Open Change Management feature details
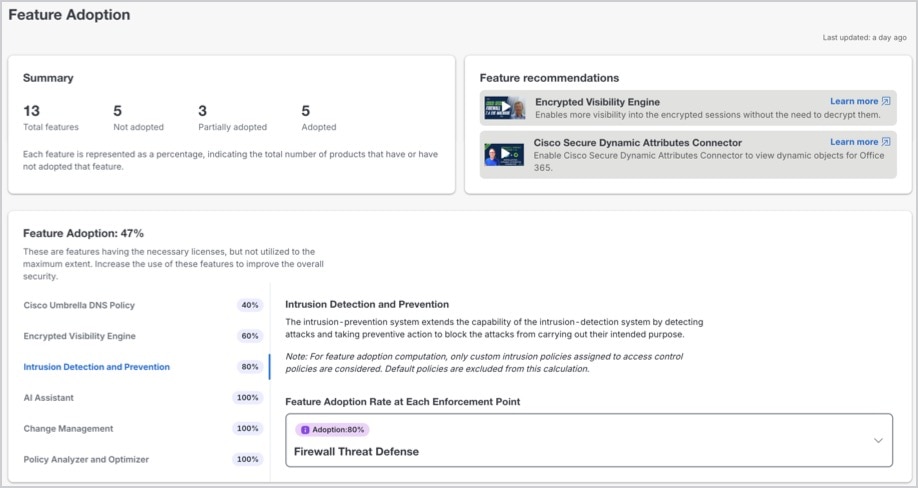 click(68, 429)
